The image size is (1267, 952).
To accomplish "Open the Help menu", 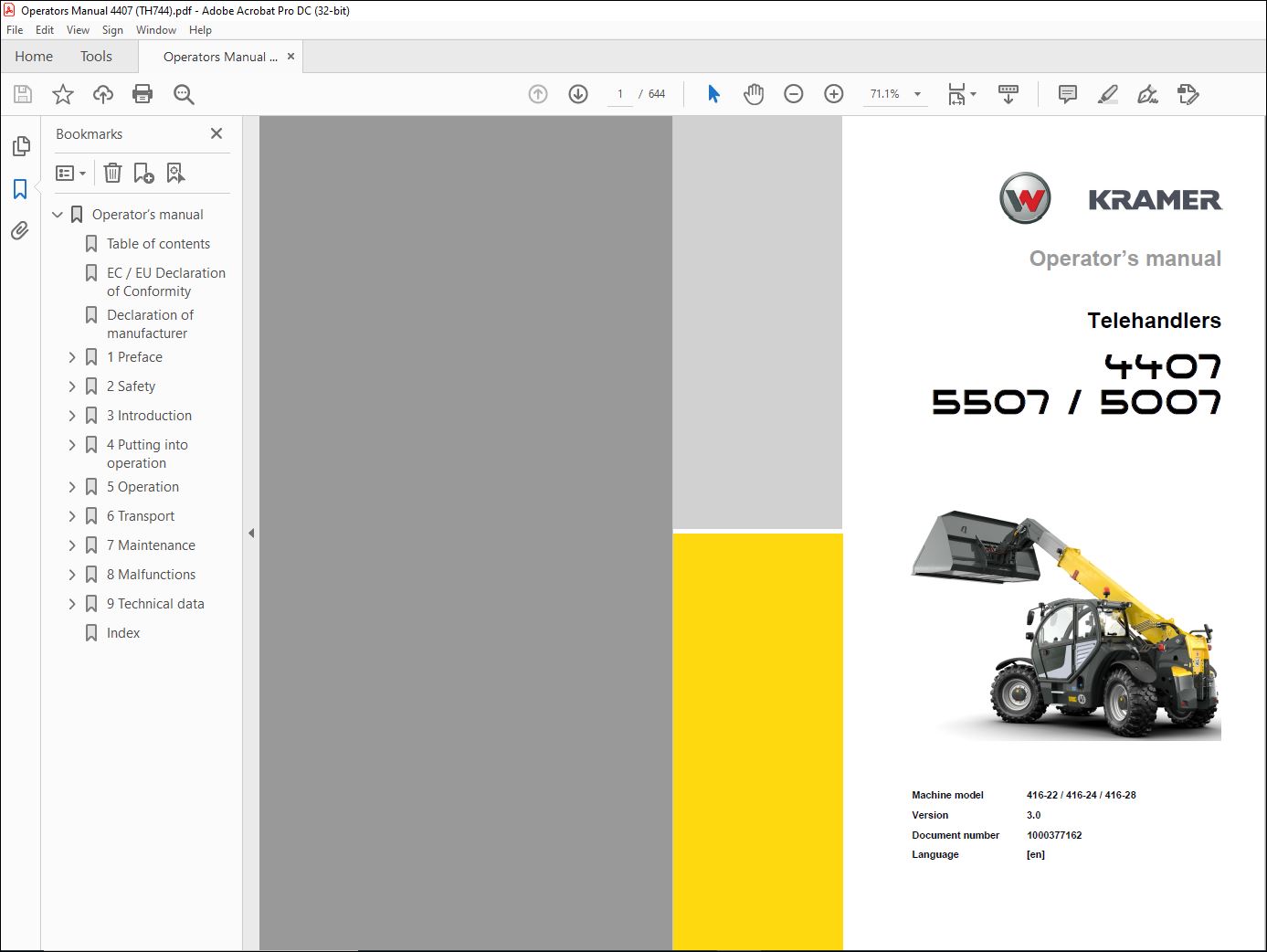I will coord(200,30).
